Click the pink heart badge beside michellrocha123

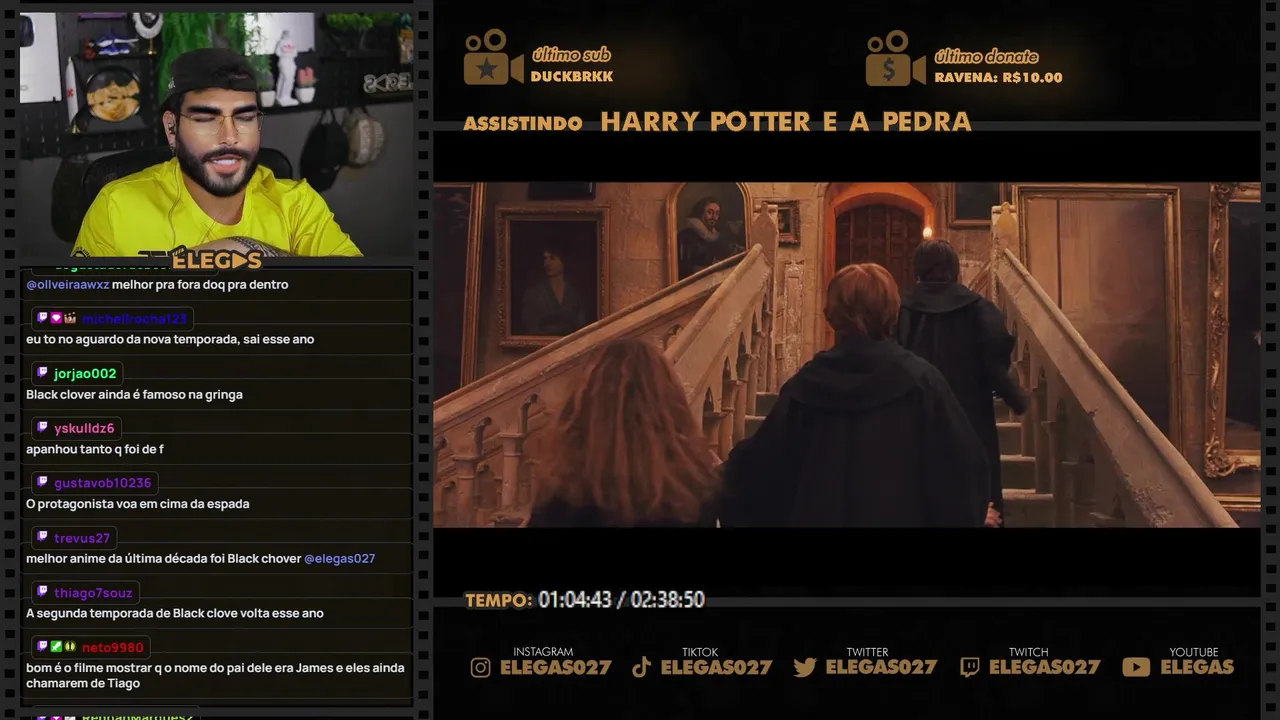(56, 318)
